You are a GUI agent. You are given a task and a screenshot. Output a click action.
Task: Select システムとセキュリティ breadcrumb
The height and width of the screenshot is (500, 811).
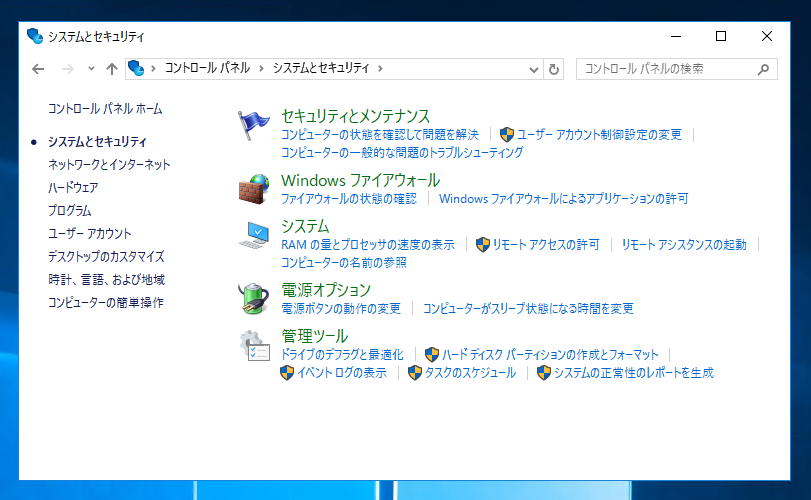tap(321, 68)
